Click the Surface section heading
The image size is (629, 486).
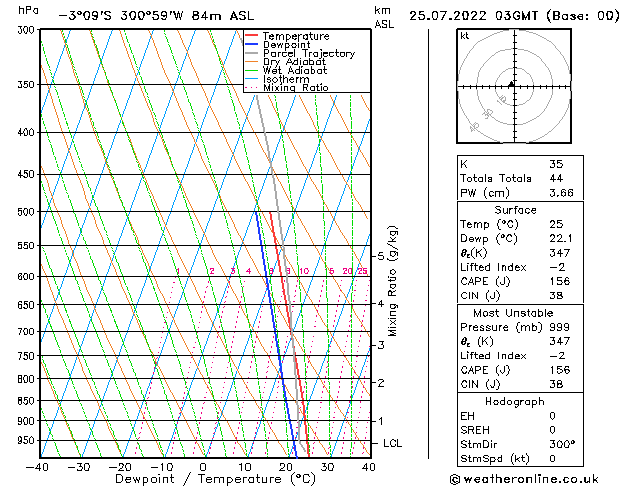[x=515, y=210]
